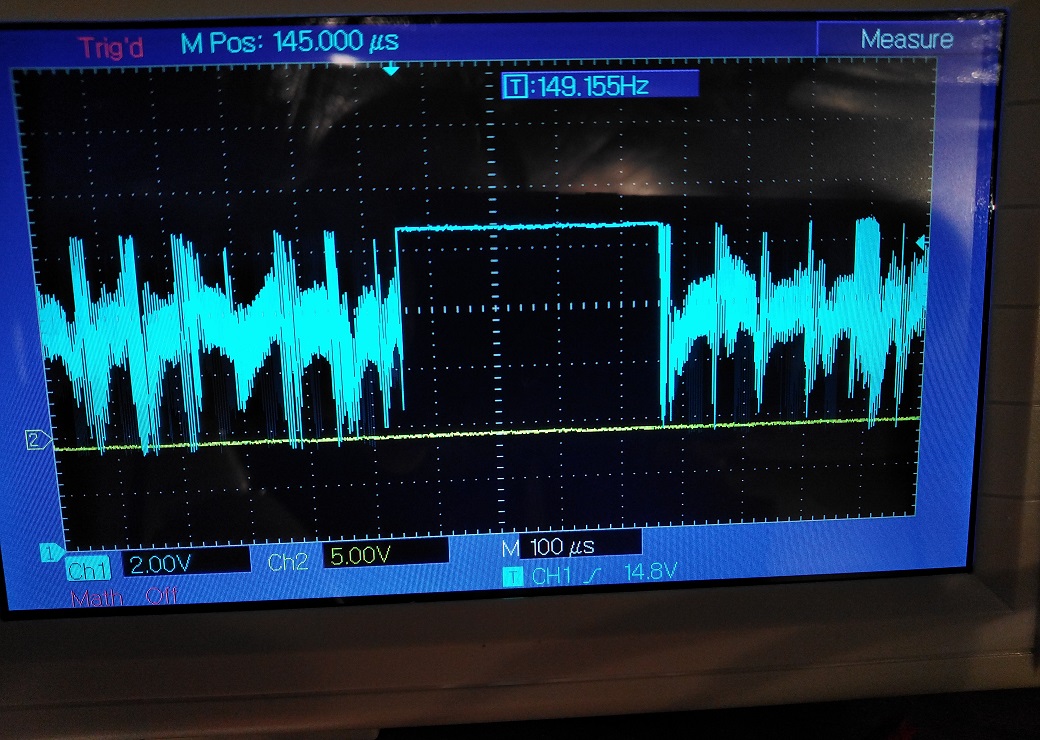Viewport: 1040px width, 740px height.
Task: Click the rising edge trigger slope icon
Action: click(x=590, y=576)
